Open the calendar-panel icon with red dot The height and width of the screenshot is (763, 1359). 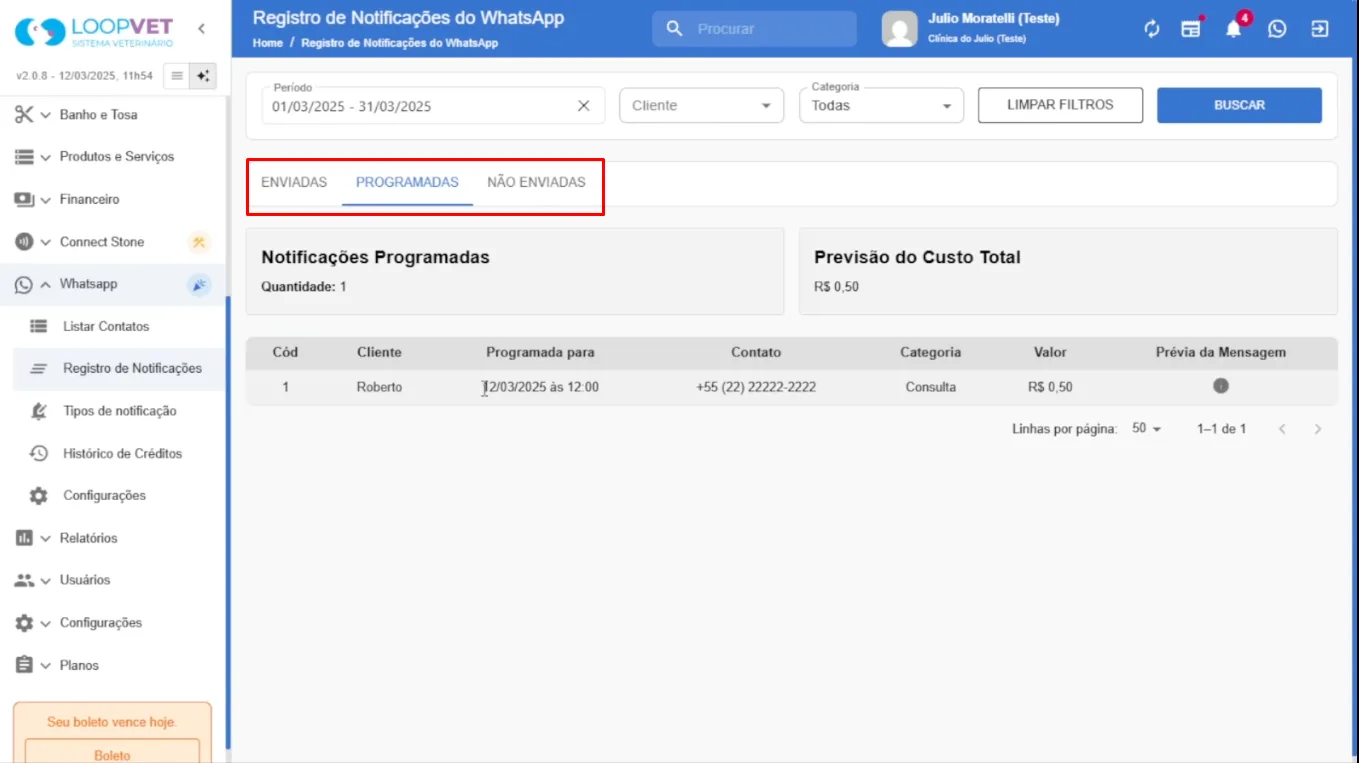1191,29
